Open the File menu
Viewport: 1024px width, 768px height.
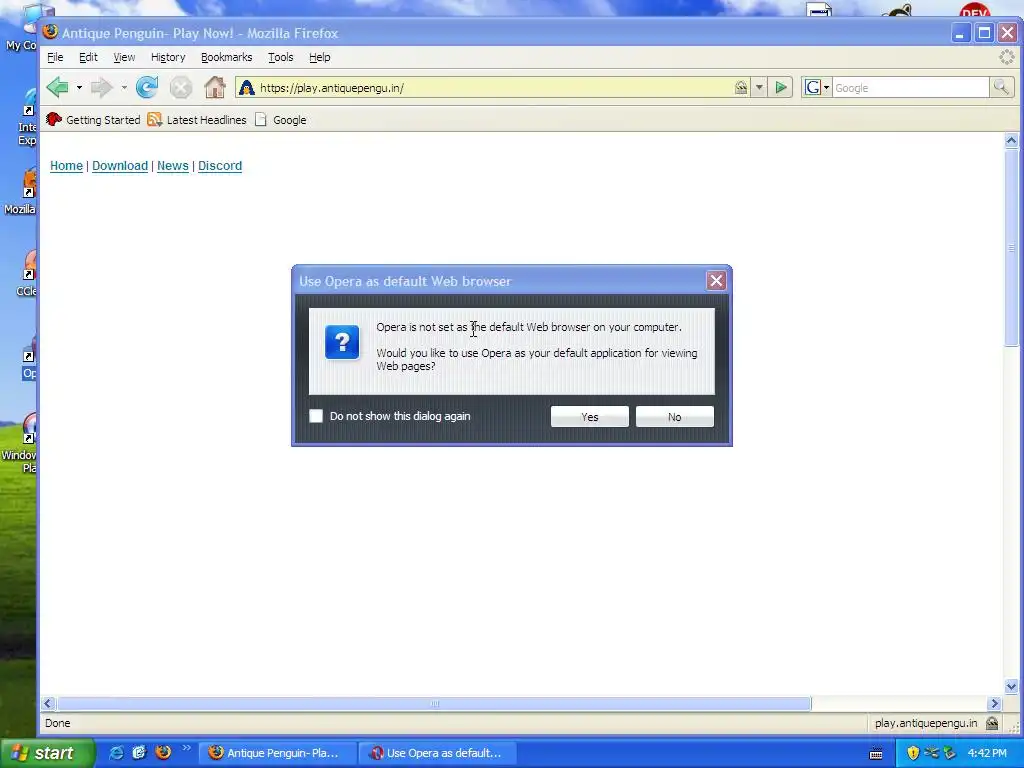pyautogui.click(x=55, y=57)
